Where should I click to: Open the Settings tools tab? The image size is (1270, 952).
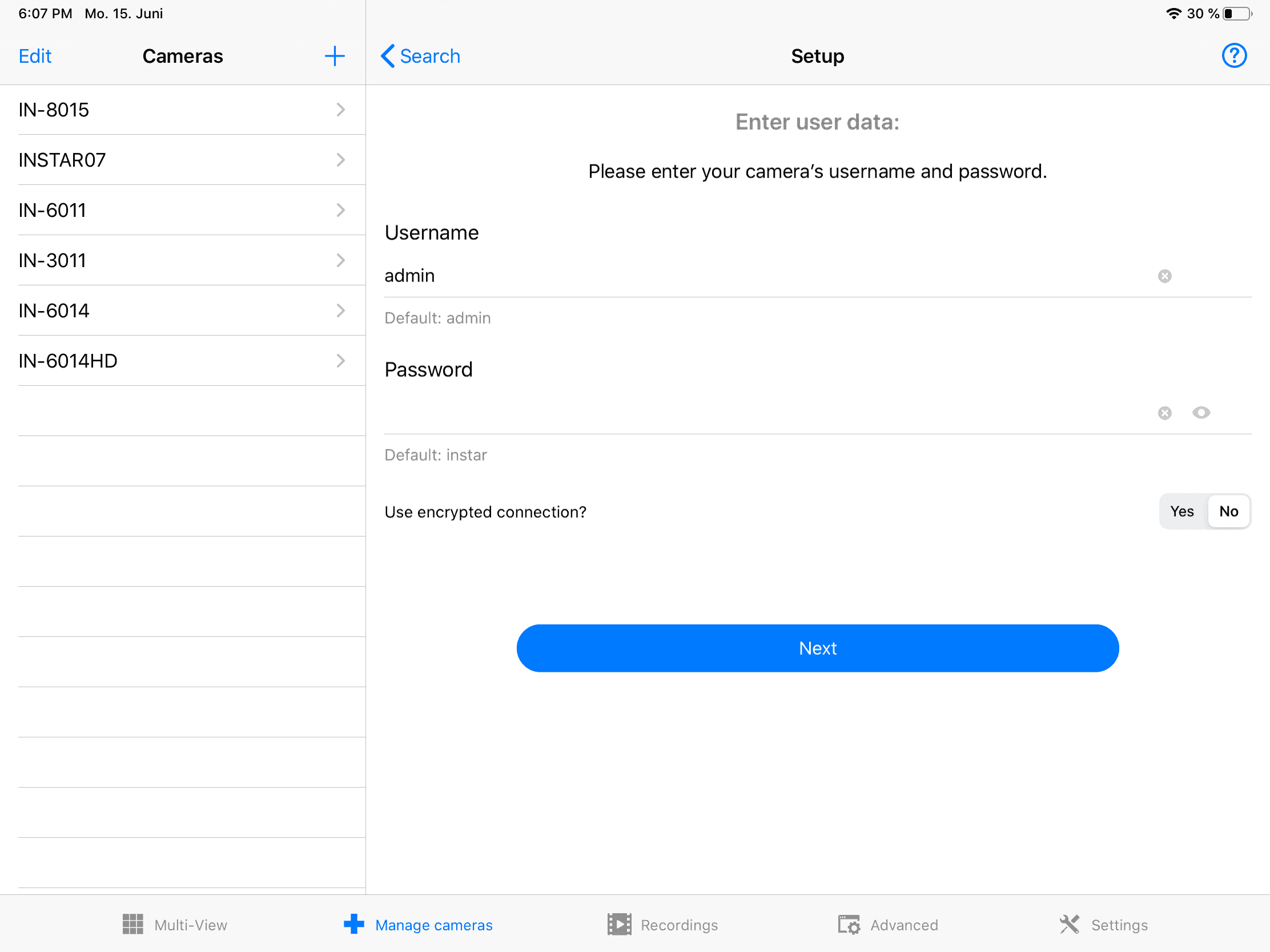pyautogui.click(x=1103, y=925)
